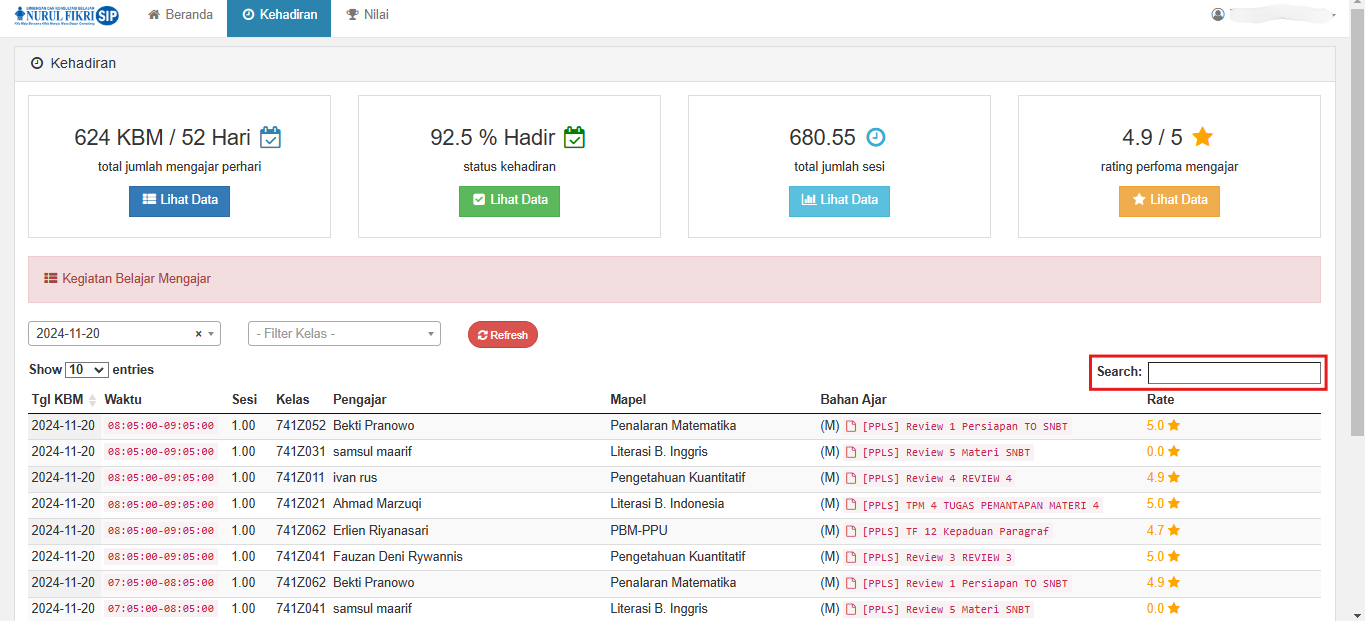Click the orange star beside 4.9 / 5
Image resolution: width=1365 pixels, height=621 pixels.
click(x=1202, y=137)
